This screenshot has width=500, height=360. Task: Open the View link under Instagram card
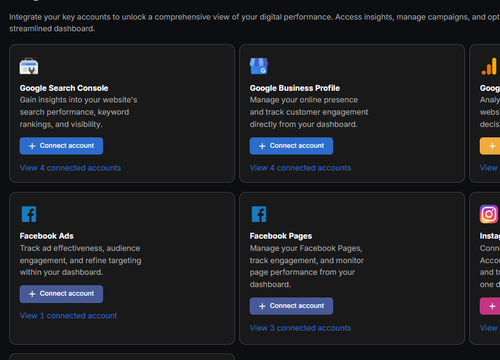pyautogui.click(x=489, y=328)
